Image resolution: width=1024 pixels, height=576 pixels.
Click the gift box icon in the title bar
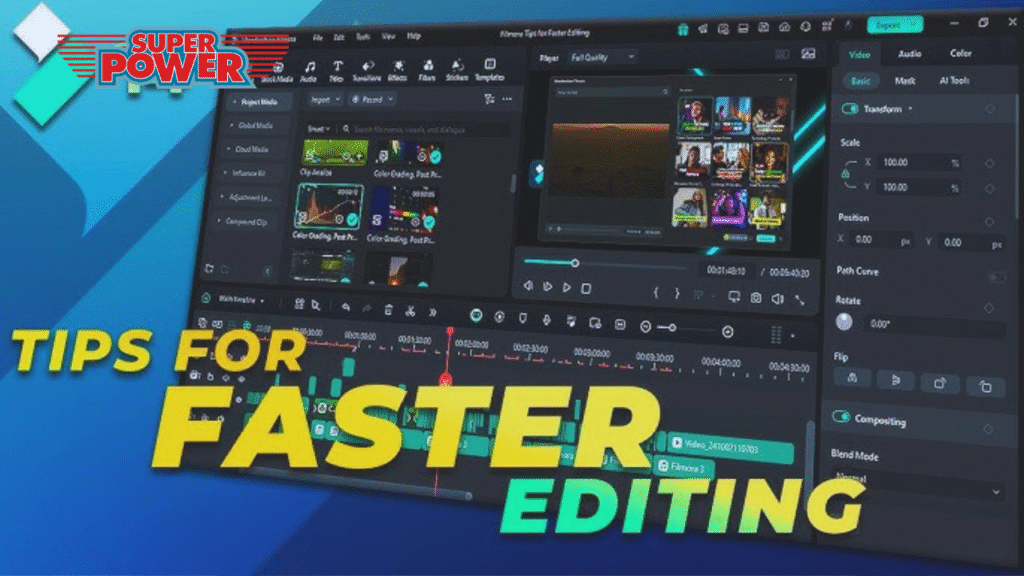pyautogui.click(x=683, y=29)
